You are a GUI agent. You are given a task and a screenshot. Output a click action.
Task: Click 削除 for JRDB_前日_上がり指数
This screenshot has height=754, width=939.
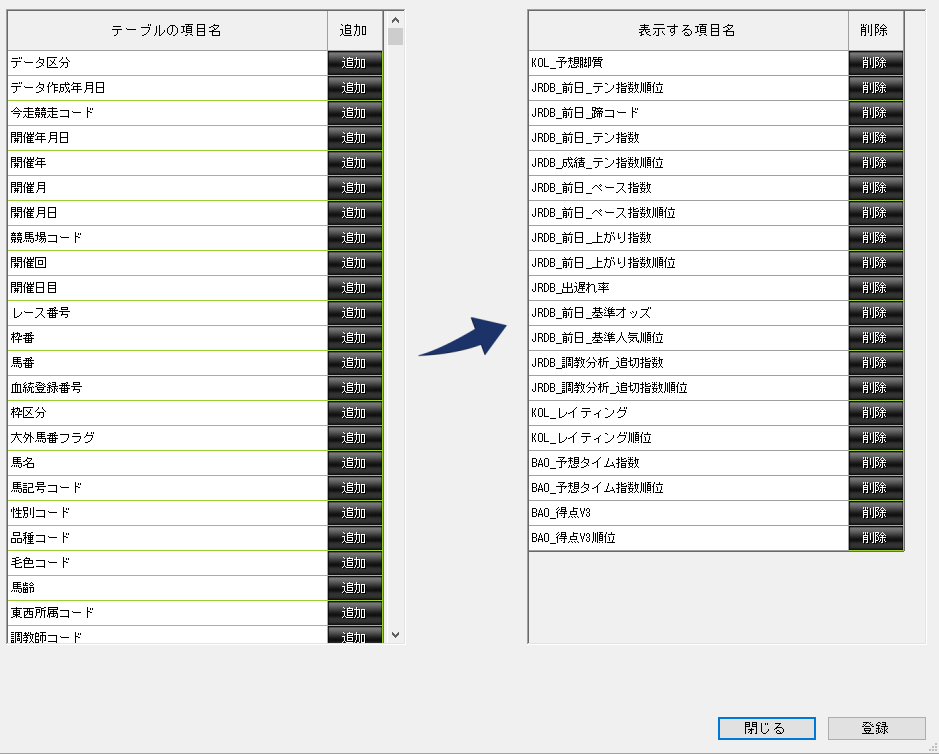coord(876,238)
